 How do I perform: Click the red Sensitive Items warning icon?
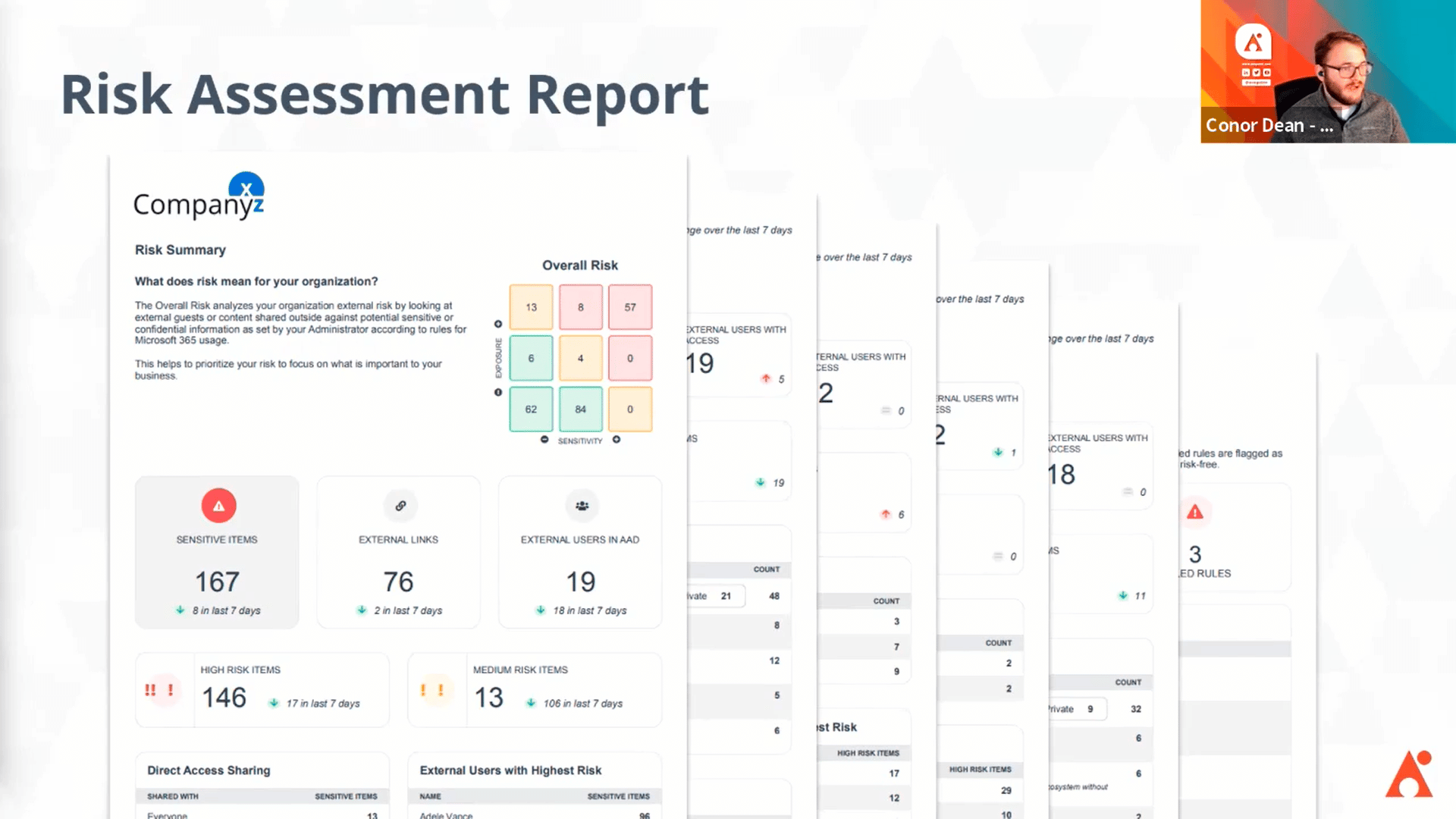tap(218, 506)
